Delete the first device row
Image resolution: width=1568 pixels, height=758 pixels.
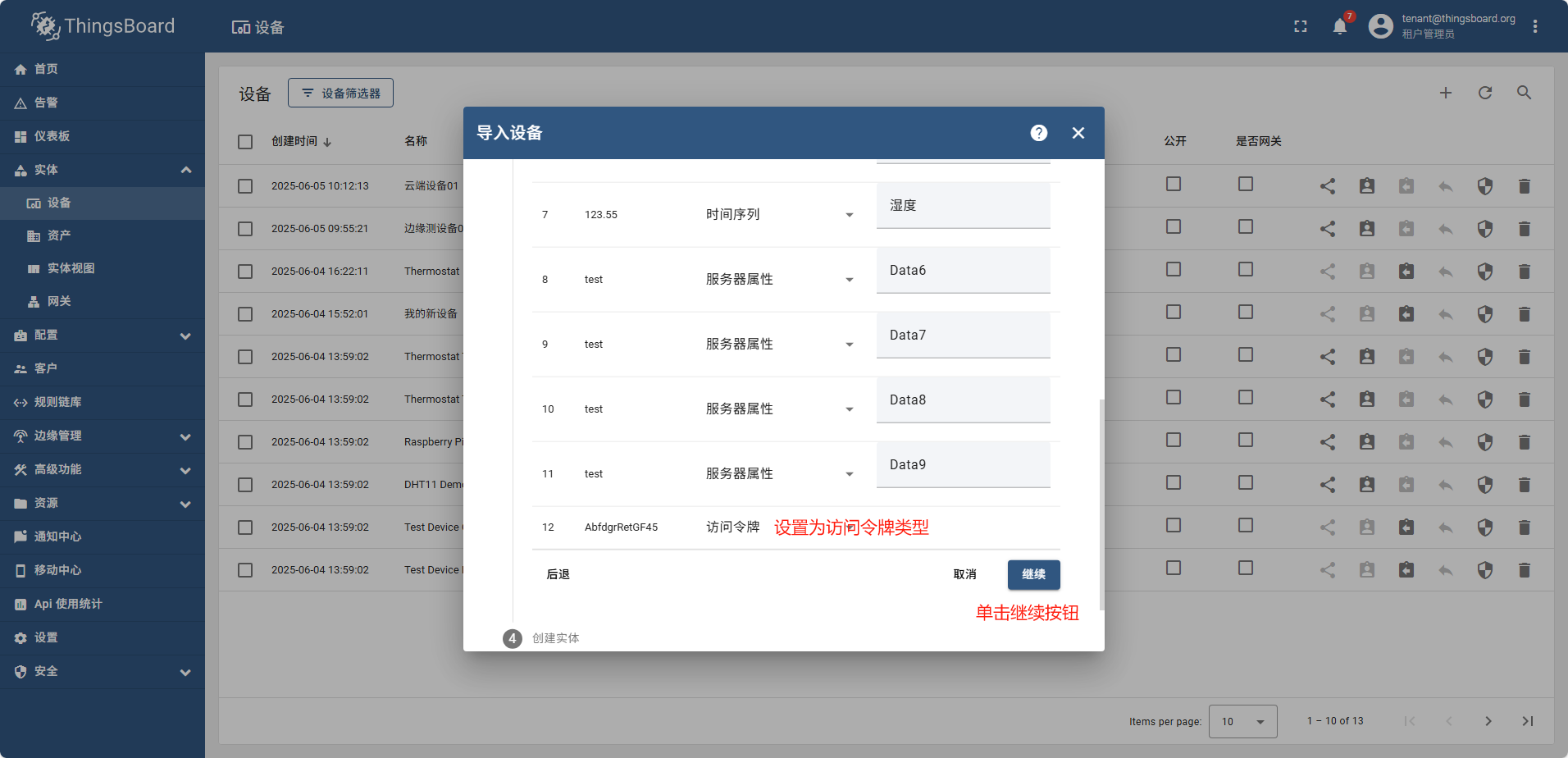click(1524, 186)
